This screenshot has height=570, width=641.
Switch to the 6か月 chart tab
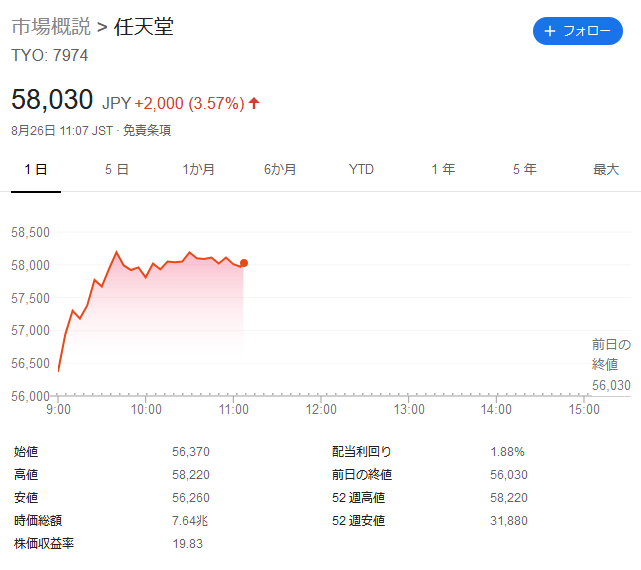(x=280, y=169)
